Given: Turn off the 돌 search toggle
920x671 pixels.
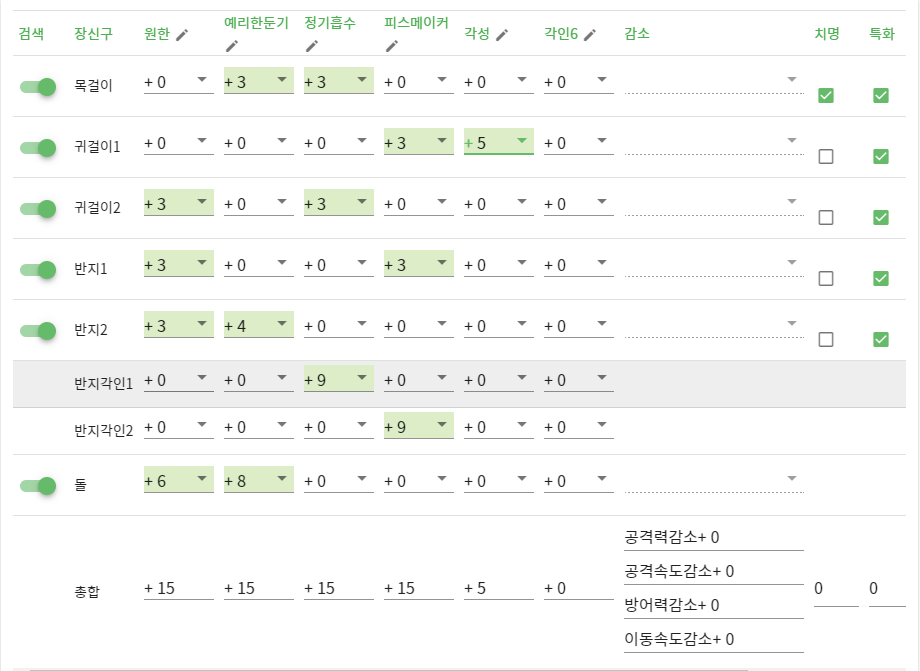Looking at the screenshot, I should 38,486.
